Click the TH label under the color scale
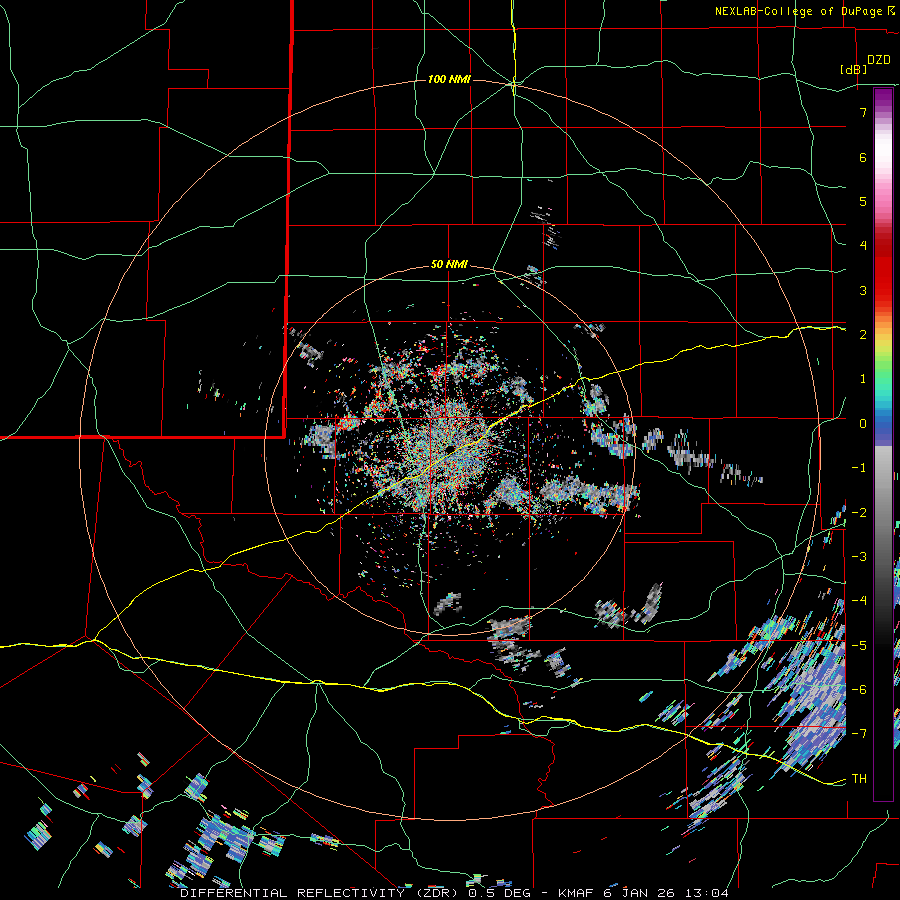 click(859, 779)
